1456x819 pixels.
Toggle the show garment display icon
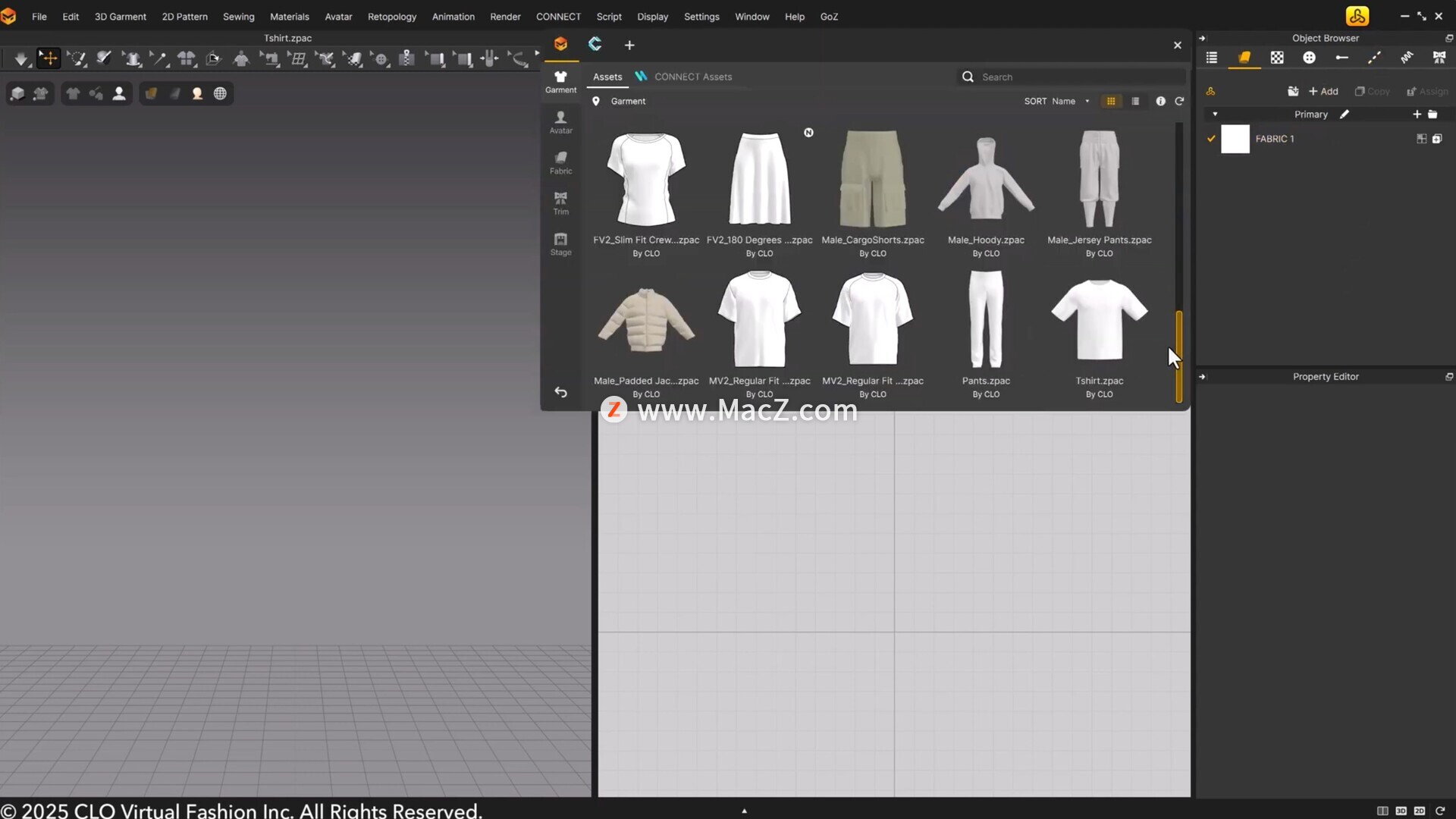point(73,93)
